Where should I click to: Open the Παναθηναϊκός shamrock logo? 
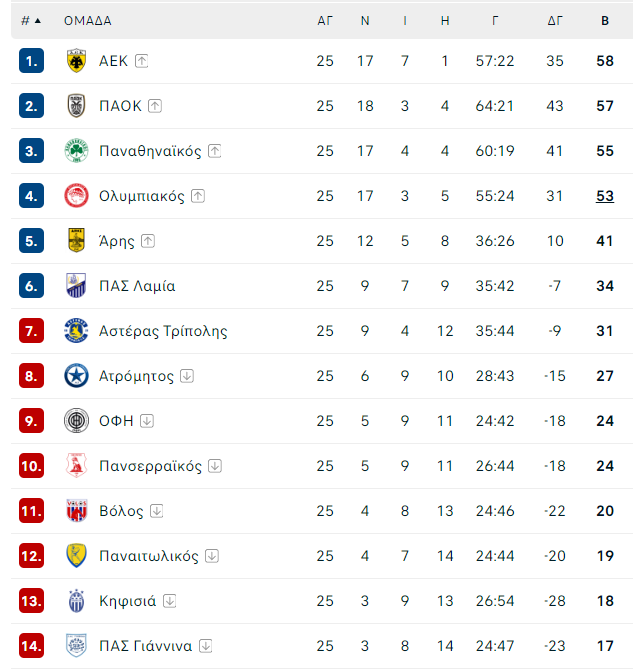point(77,150)
